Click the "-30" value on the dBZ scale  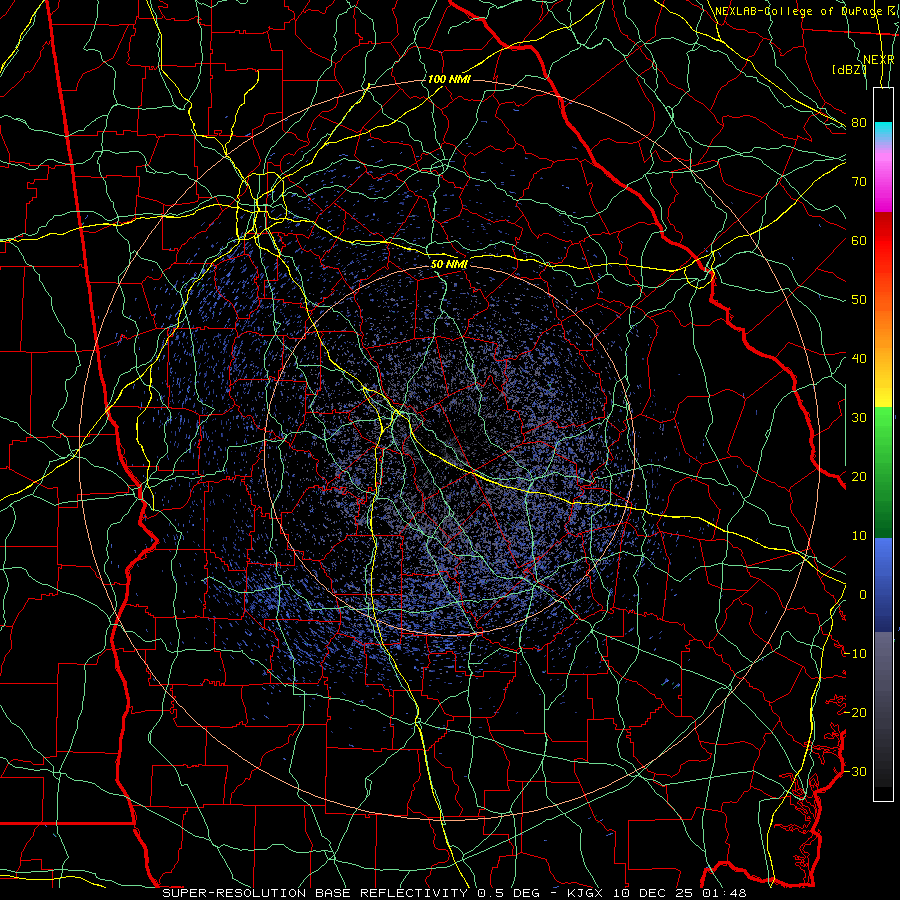point(855,772)
